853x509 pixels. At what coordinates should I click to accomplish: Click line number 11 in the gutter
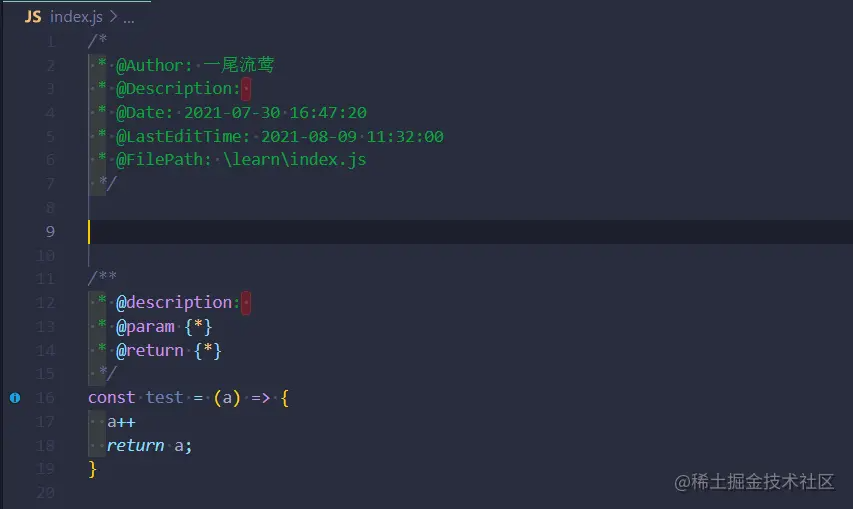46,279
